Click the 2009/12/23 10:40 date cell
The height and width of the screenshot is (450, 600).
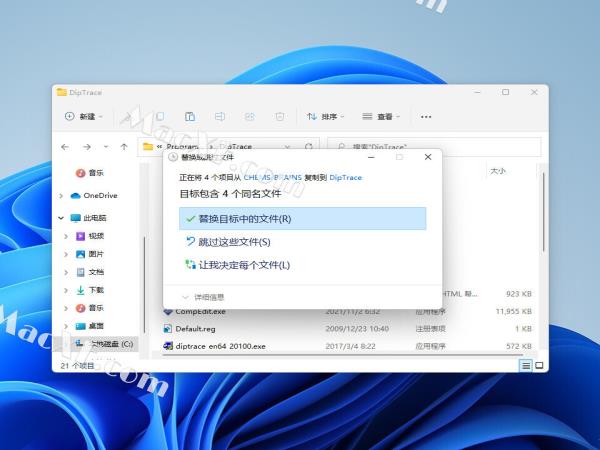(x=357, y=329)
